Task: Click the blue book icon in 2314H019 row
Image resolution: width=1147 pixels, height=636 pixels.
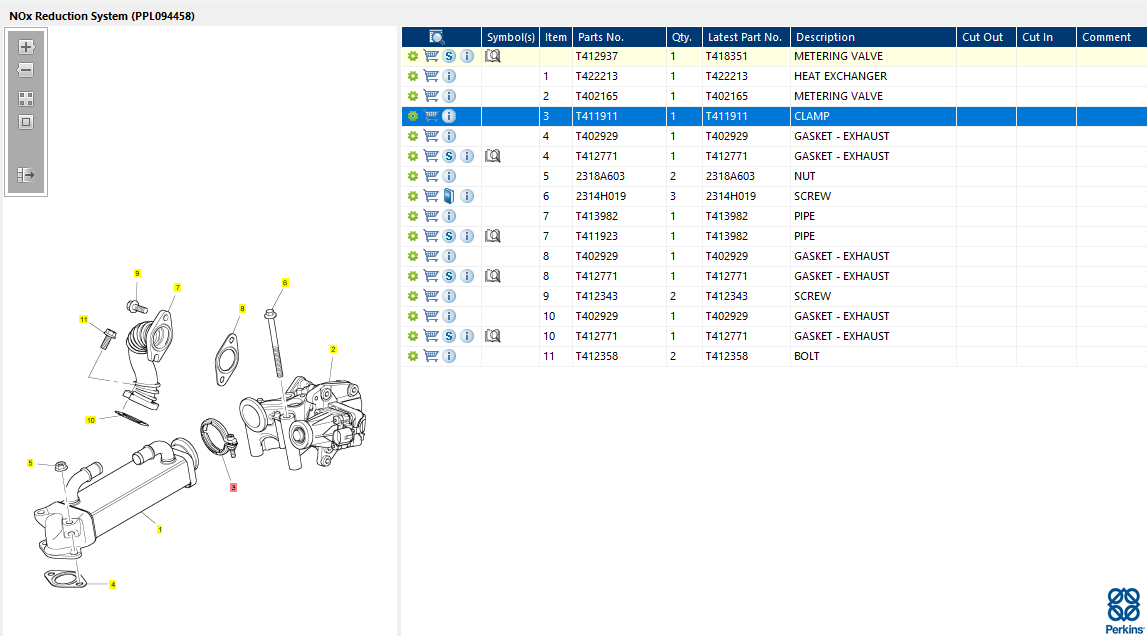Action: pyautogui.click(x=449, y=196)
